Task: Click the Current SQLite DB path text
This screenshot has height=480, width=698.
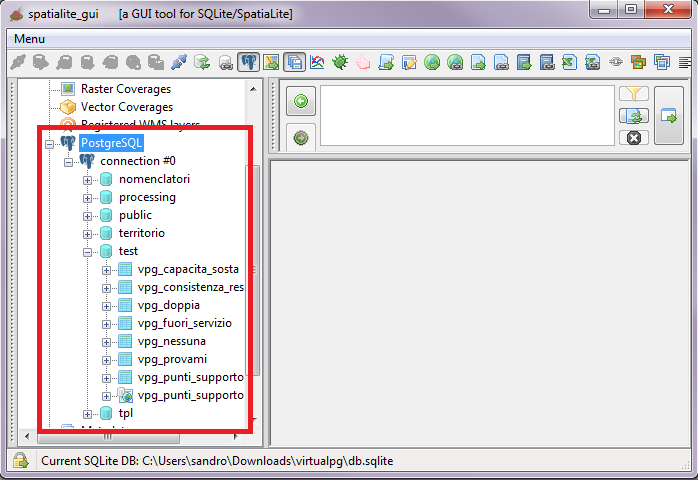Action: [217, 461]
